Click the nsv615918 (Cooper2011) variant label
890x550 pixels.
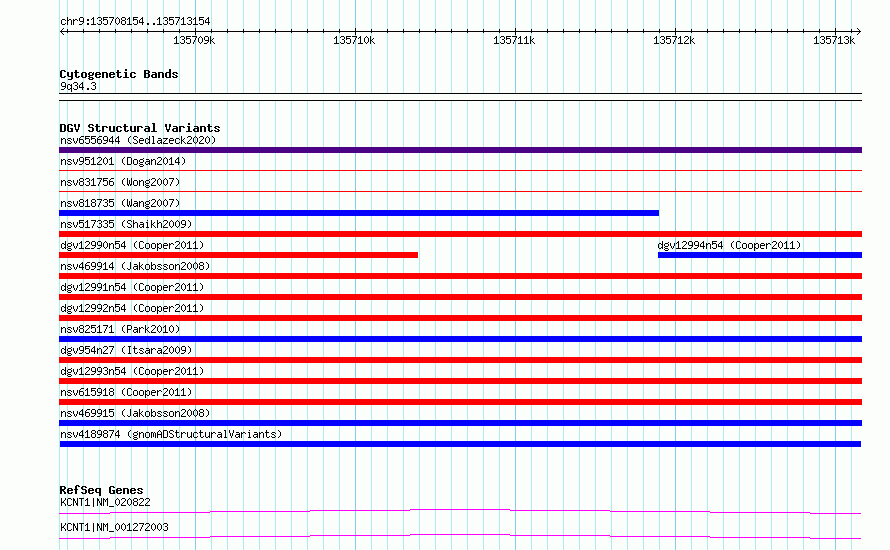[126, 392]
